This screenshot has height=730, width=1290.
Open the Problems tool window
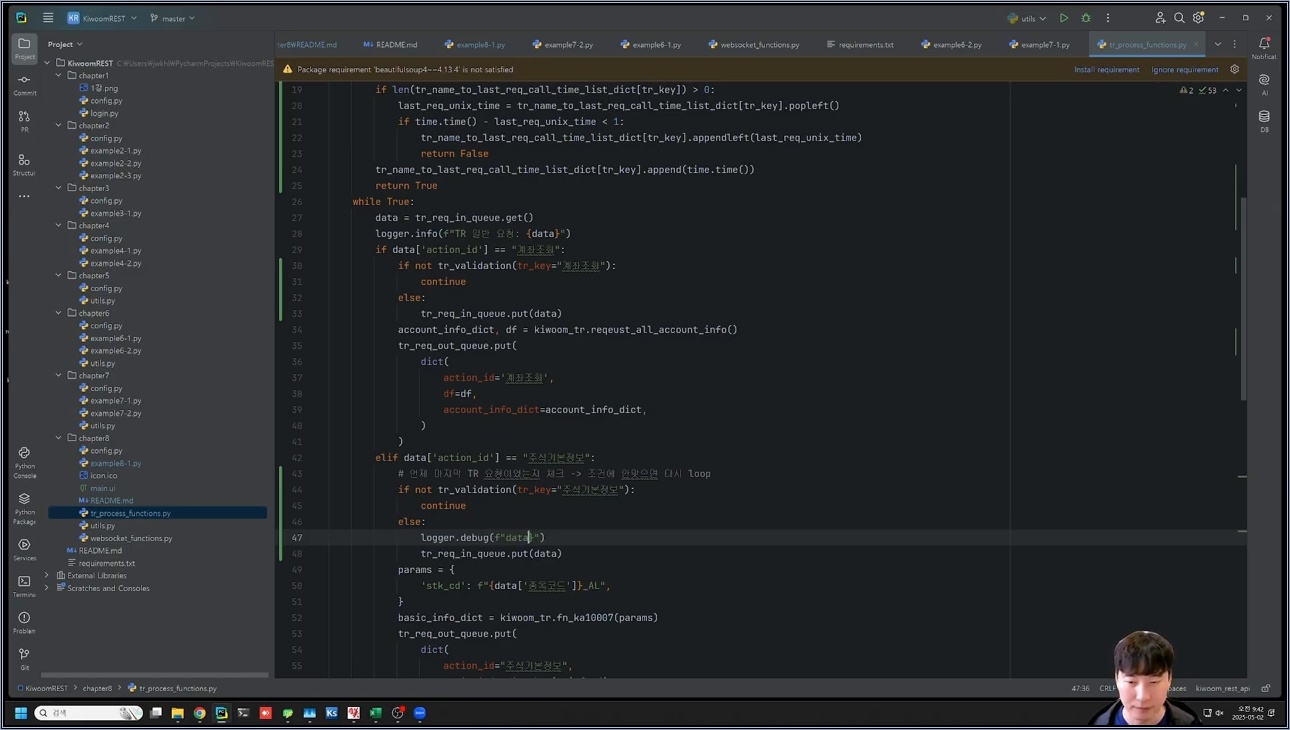tap(24, 623)
